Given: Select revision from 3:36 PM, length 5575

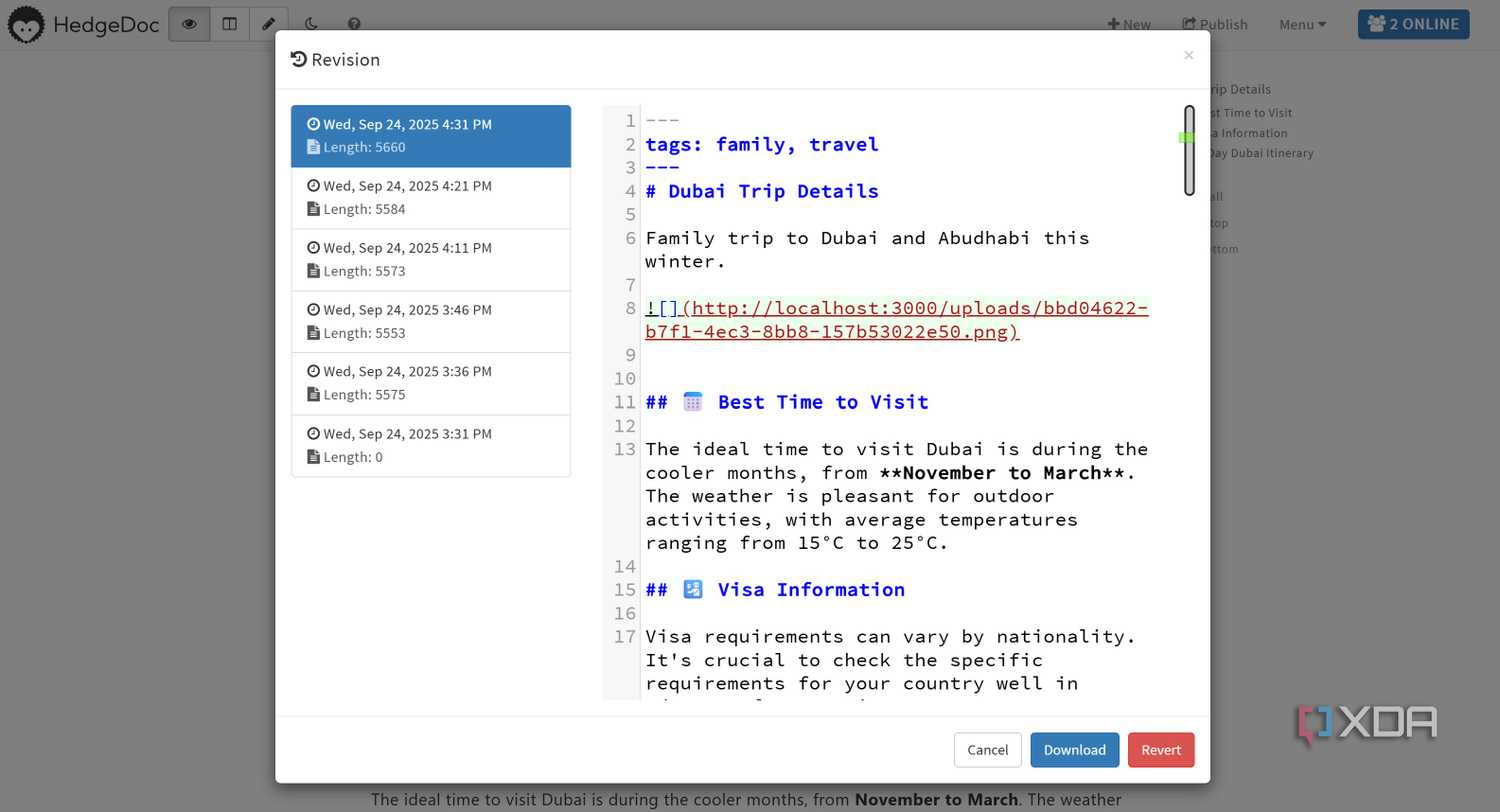Looking at the screenshot, I should 431,384.
